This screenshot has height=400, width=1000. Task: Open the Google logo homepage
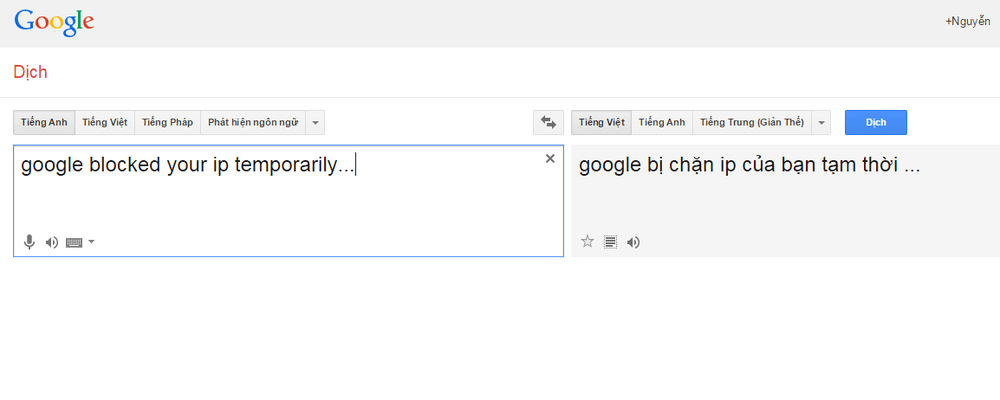54,23
